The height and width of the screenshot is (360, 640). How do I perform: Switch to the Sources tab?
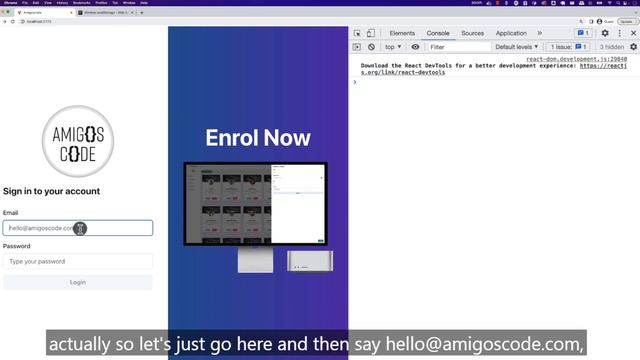pos(473,33)
